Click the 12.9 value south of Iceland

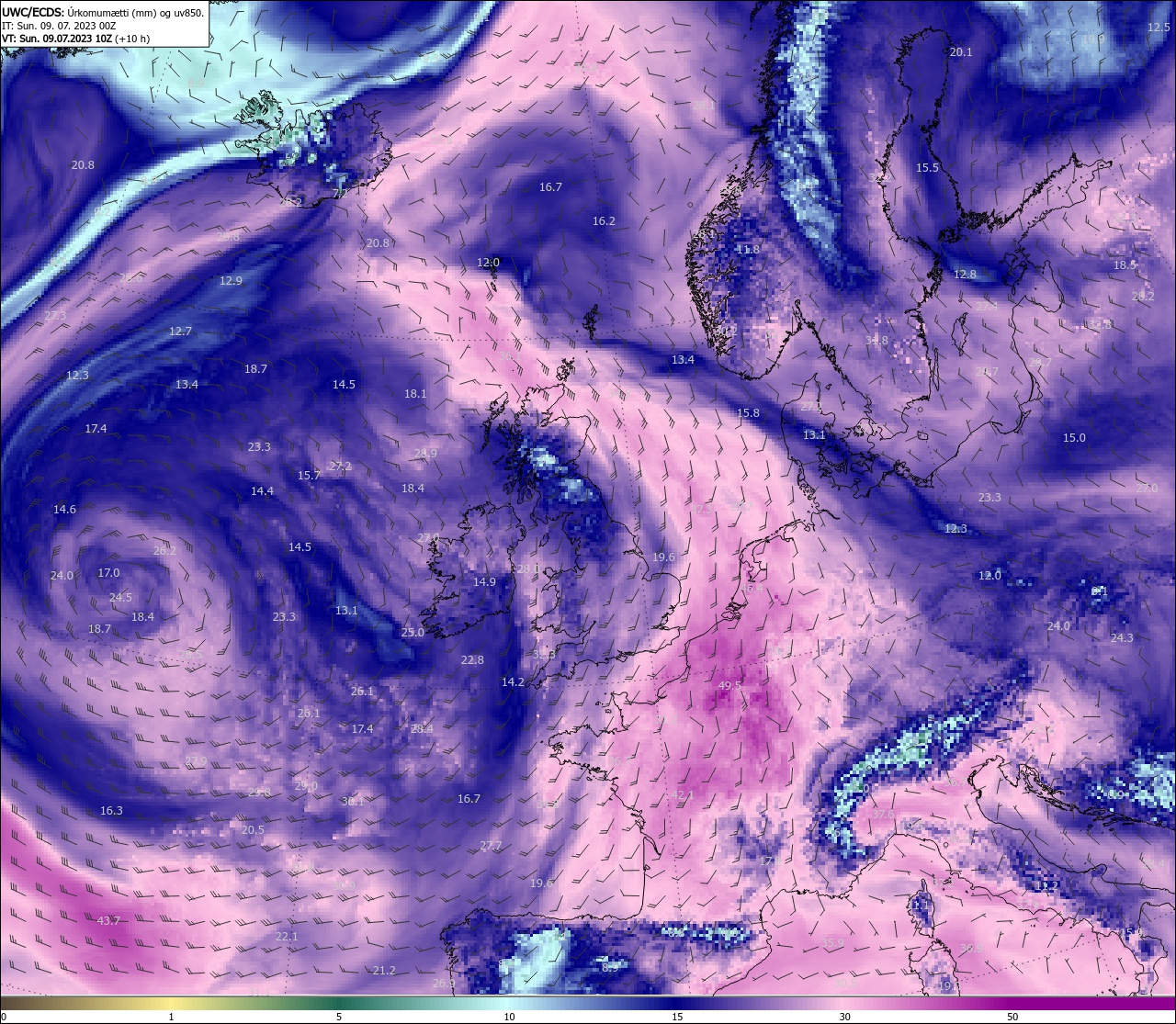(x=231, y=280)
